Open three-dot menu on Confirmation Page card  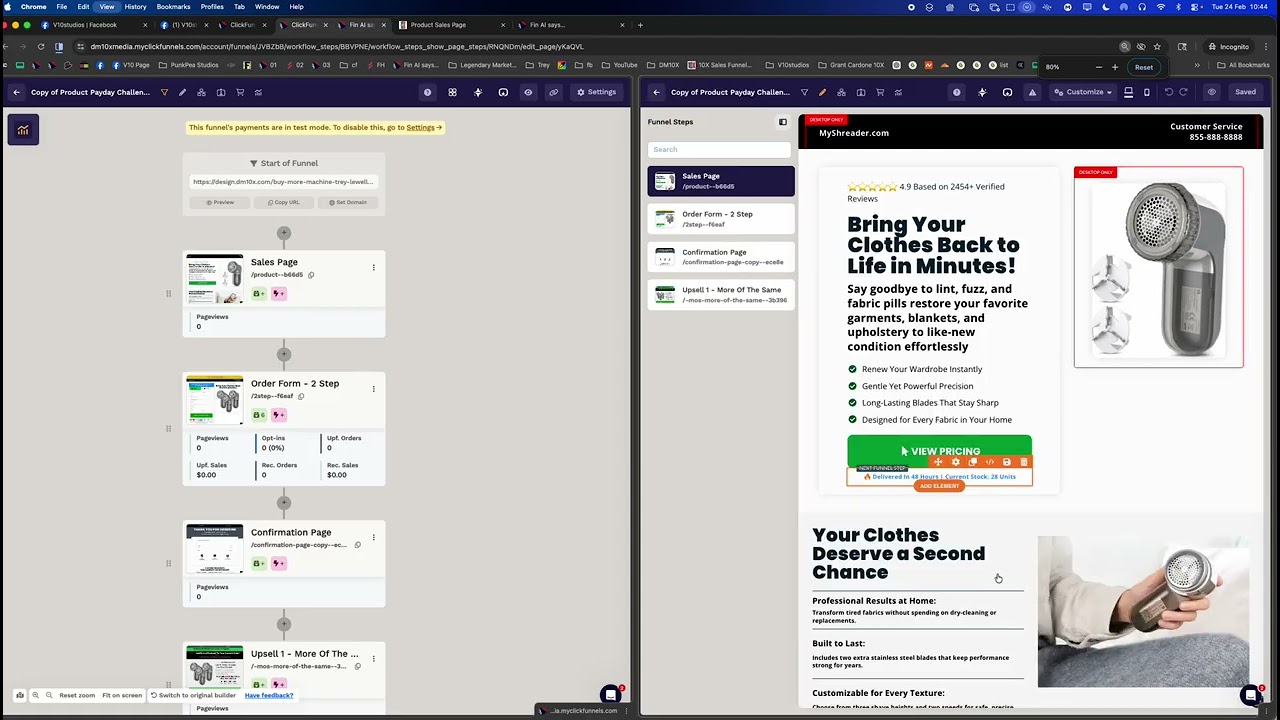click(x=373, y=537)
